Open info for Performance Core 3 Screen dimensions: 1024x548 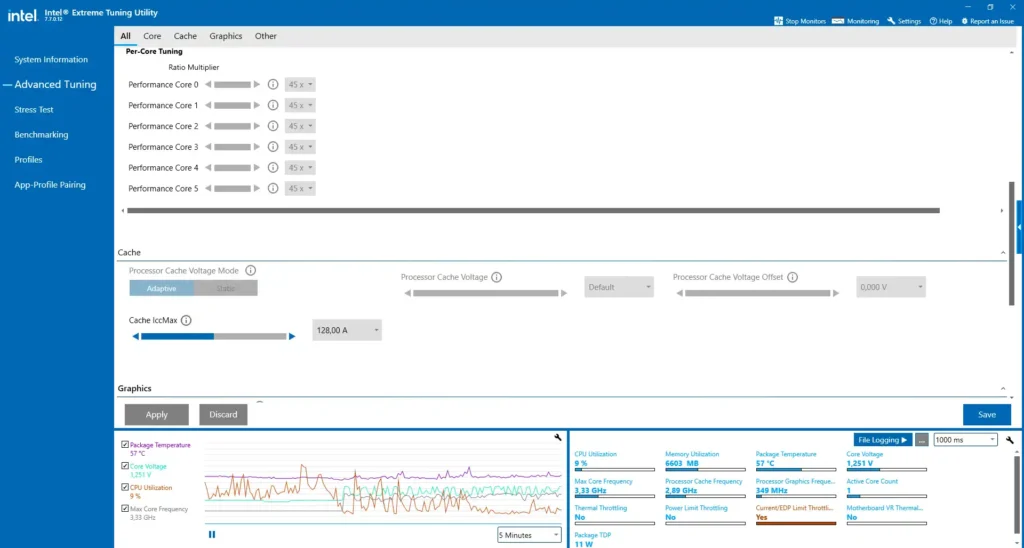[273, 147]
